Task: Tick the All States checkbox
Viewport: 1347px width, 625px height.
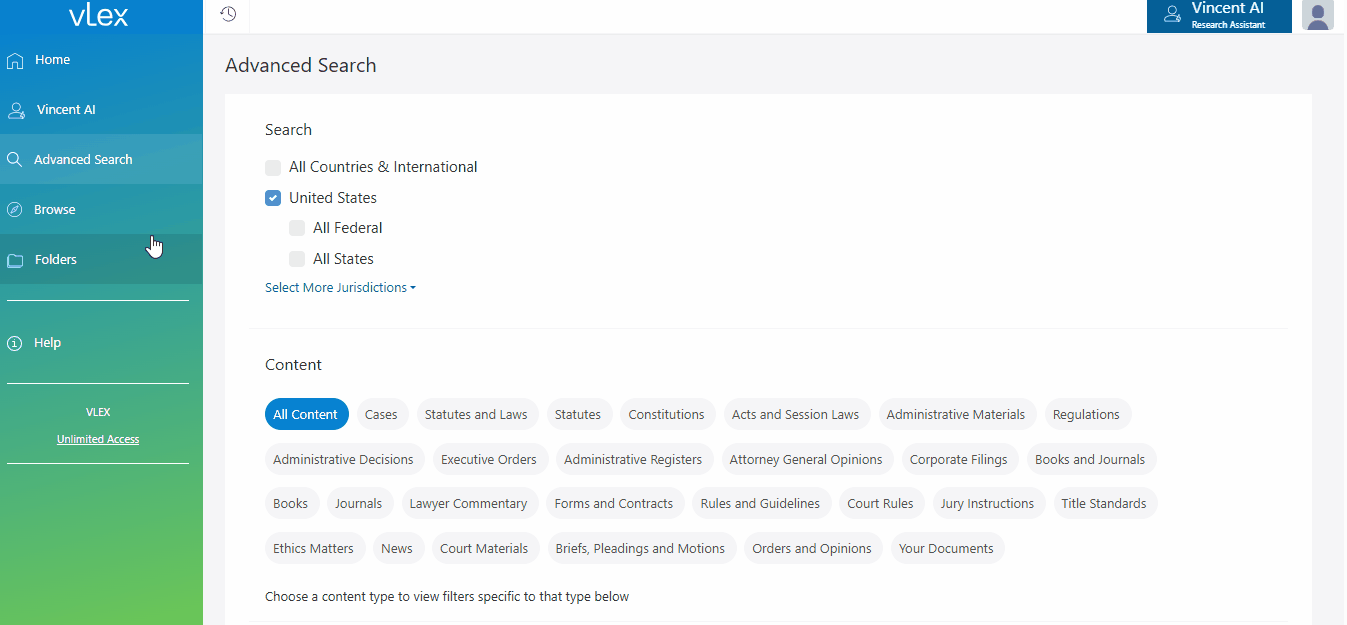Action: tap(297, 259)
